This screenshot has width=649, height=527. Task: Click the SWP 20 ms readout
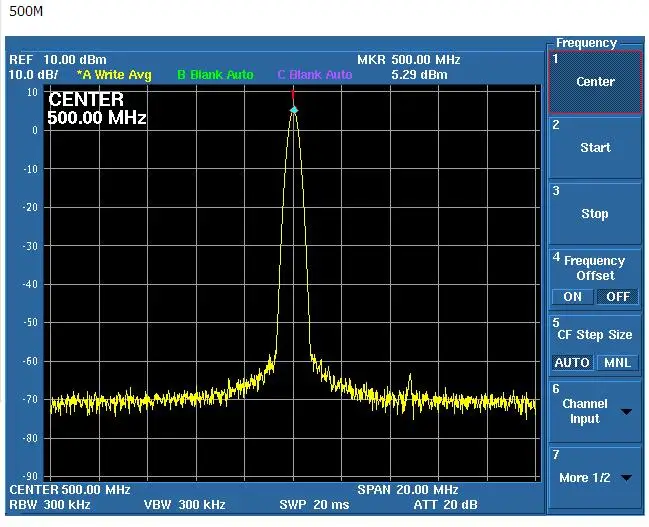tap(315, 505)
